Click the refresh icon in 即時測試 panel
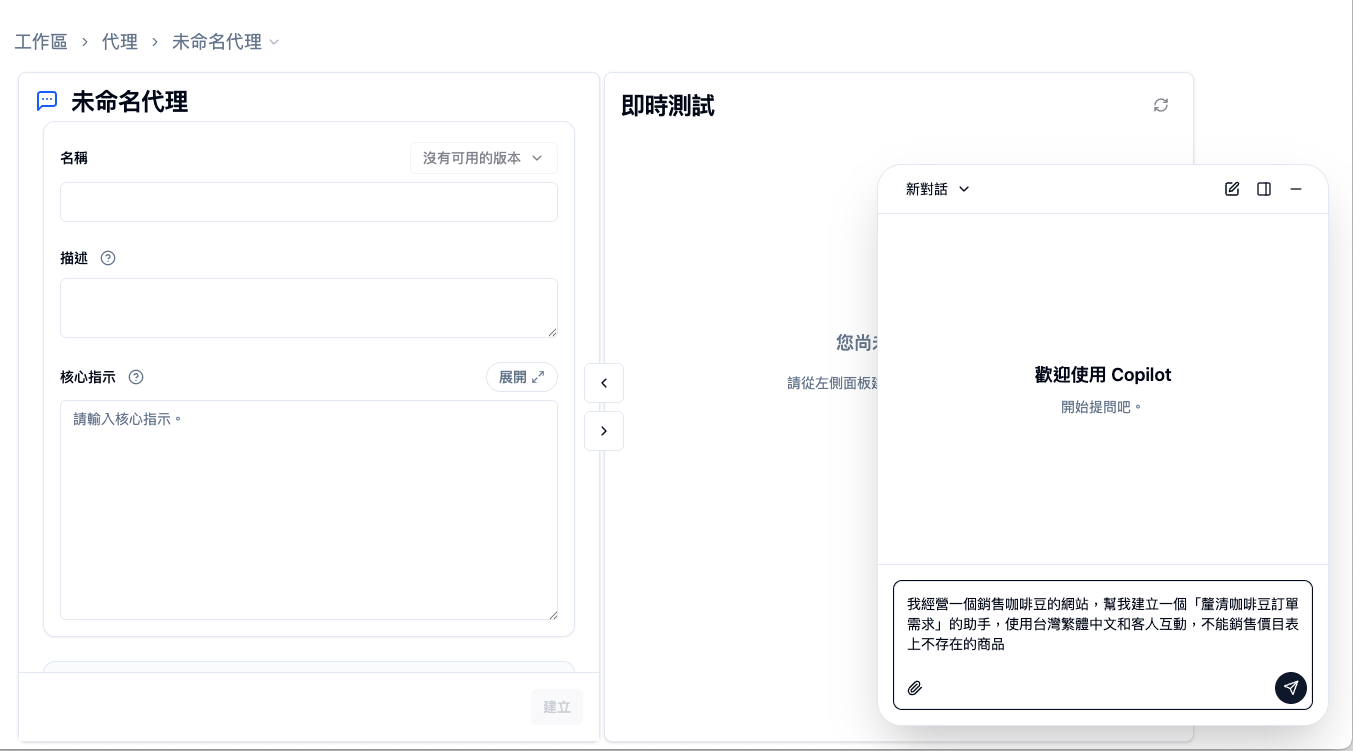1353x751 pixels. 1160,105
